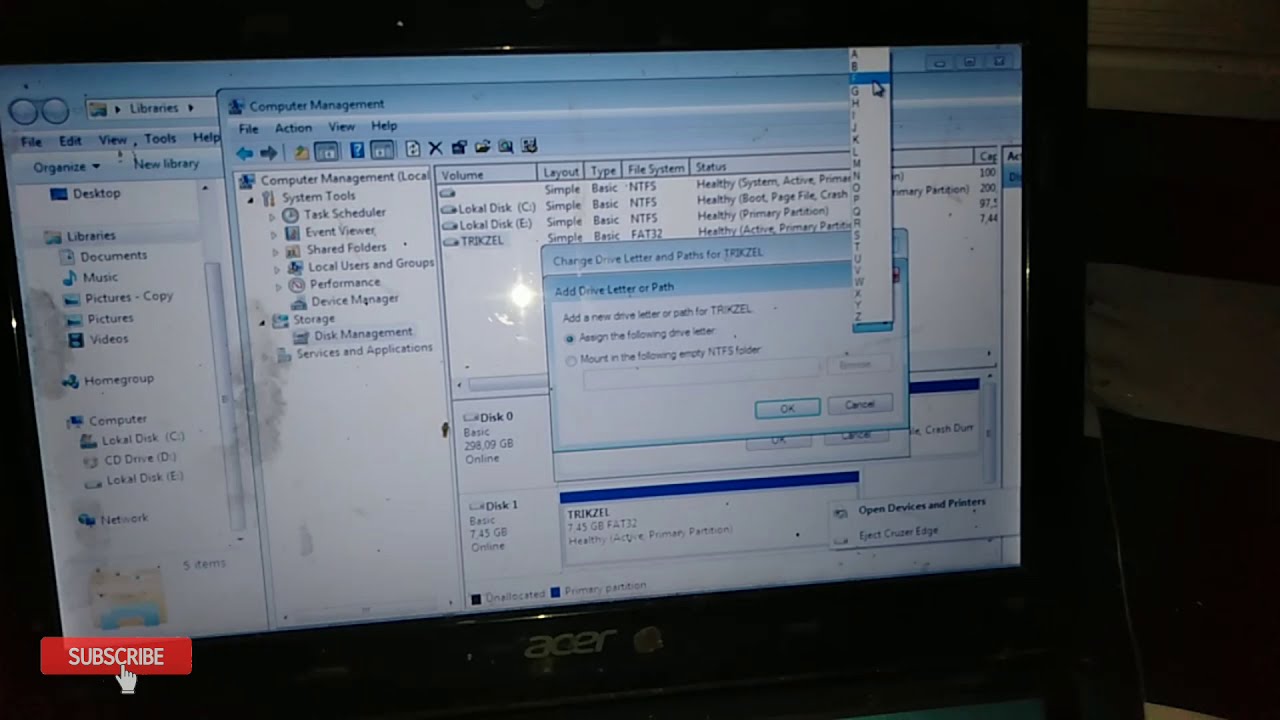The height and width of the screenshot is (720, 1280).
Task: Collapse the Storage tree node
Action: [263, 321]
